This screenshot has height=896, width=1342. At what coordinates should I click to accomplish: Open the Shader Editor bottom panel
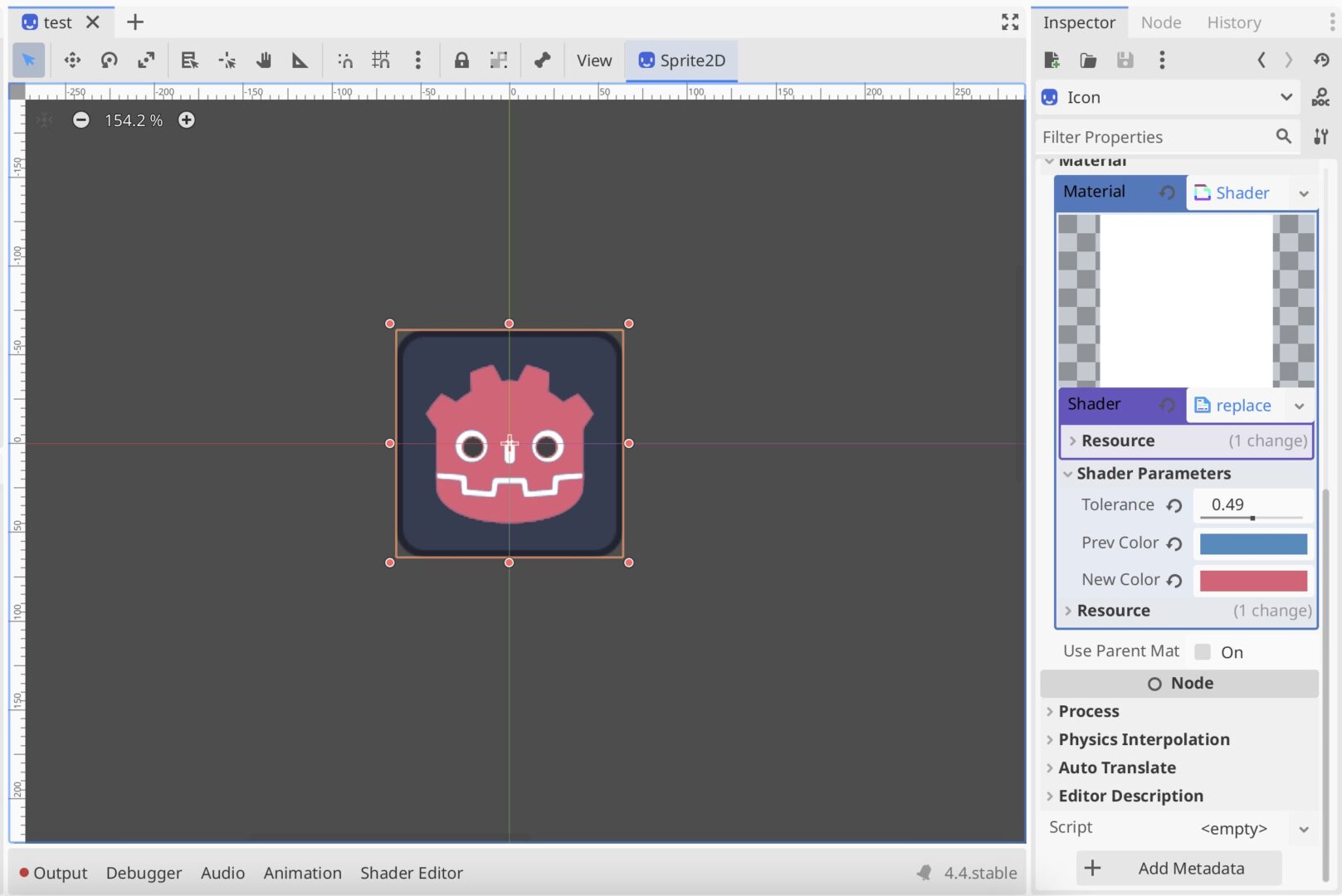tap(412, 873)
